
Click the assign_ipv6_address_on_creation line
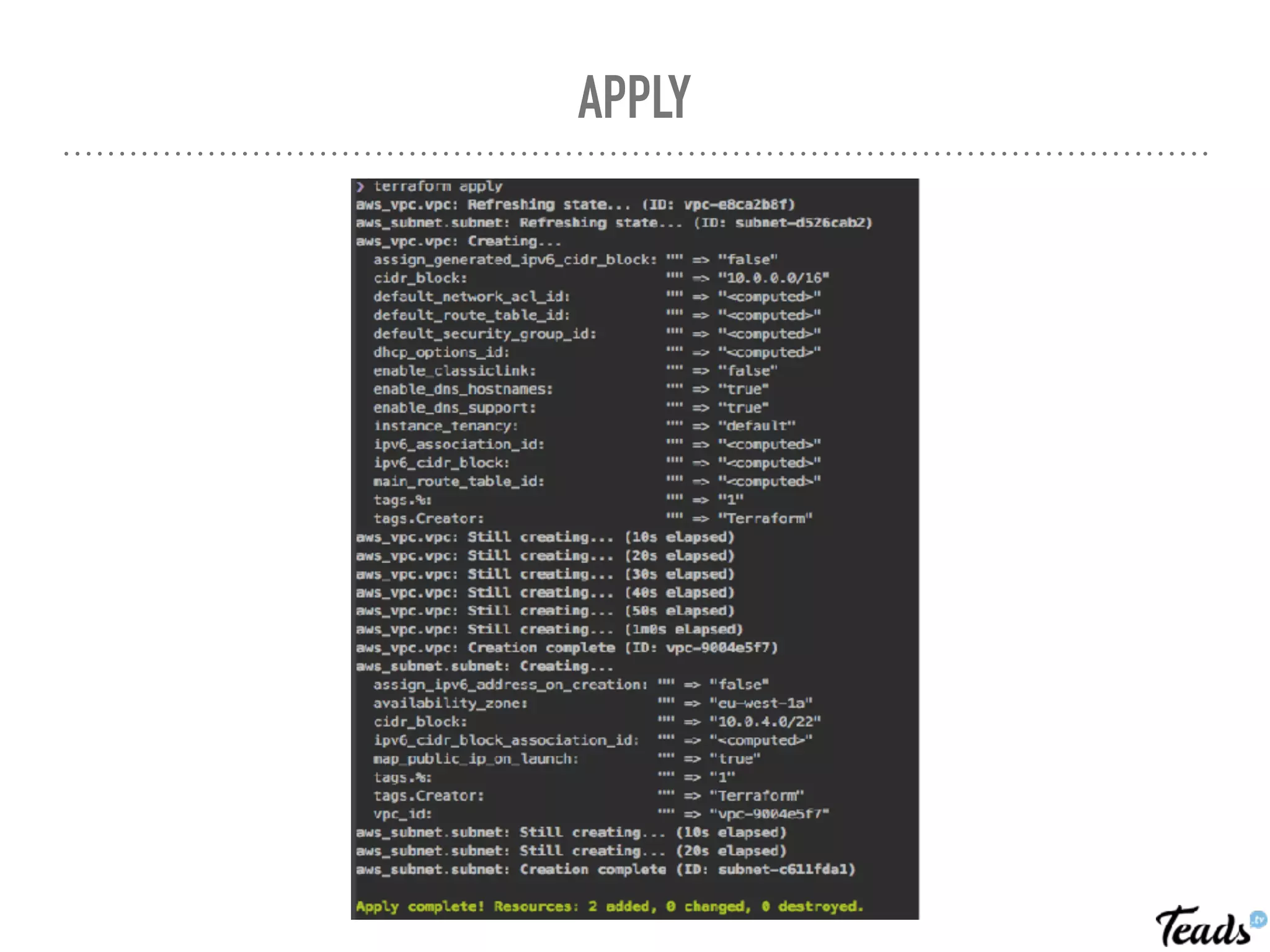click(571, 685)
